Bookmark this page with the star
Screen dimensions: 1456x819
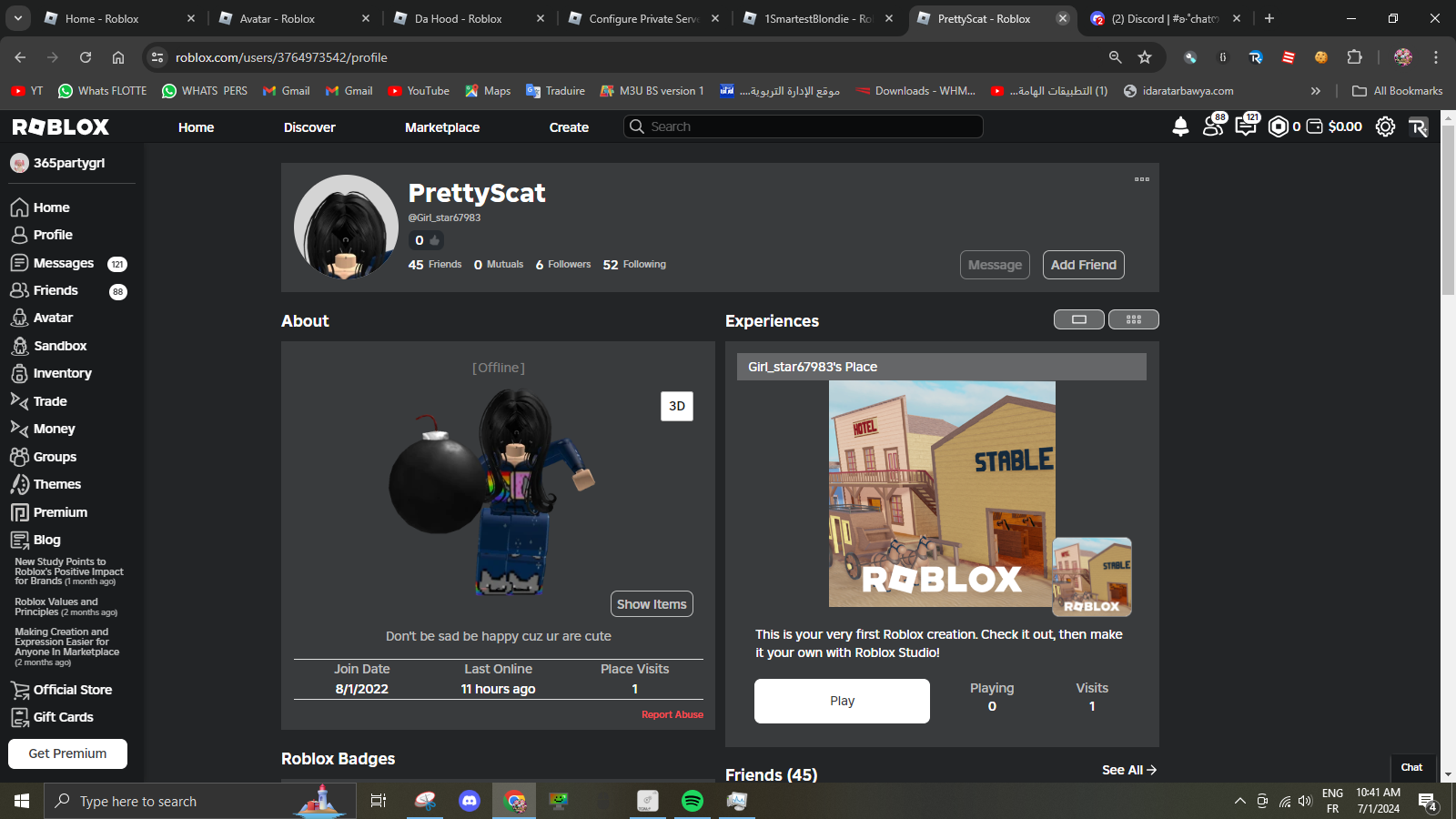point(1145,57)
